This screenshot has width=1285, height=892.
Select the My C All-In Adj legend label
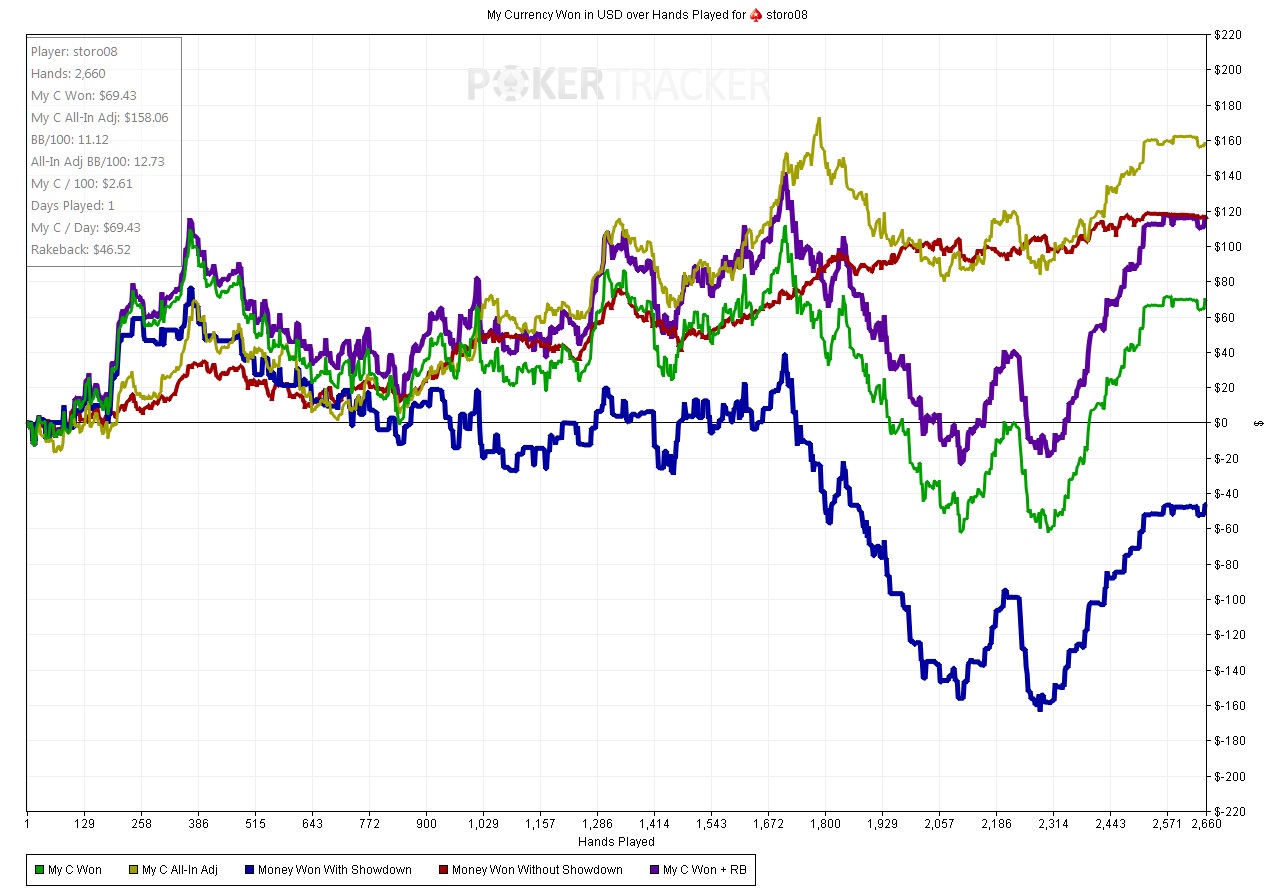(x=185, y=870)
